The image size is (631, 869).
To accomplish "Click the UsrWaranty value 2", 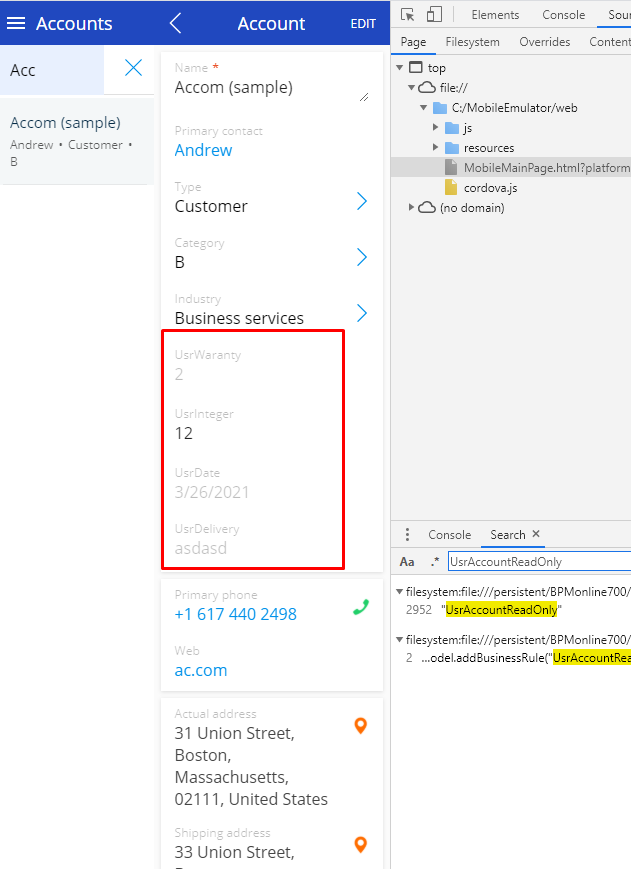I will [179, 374].
